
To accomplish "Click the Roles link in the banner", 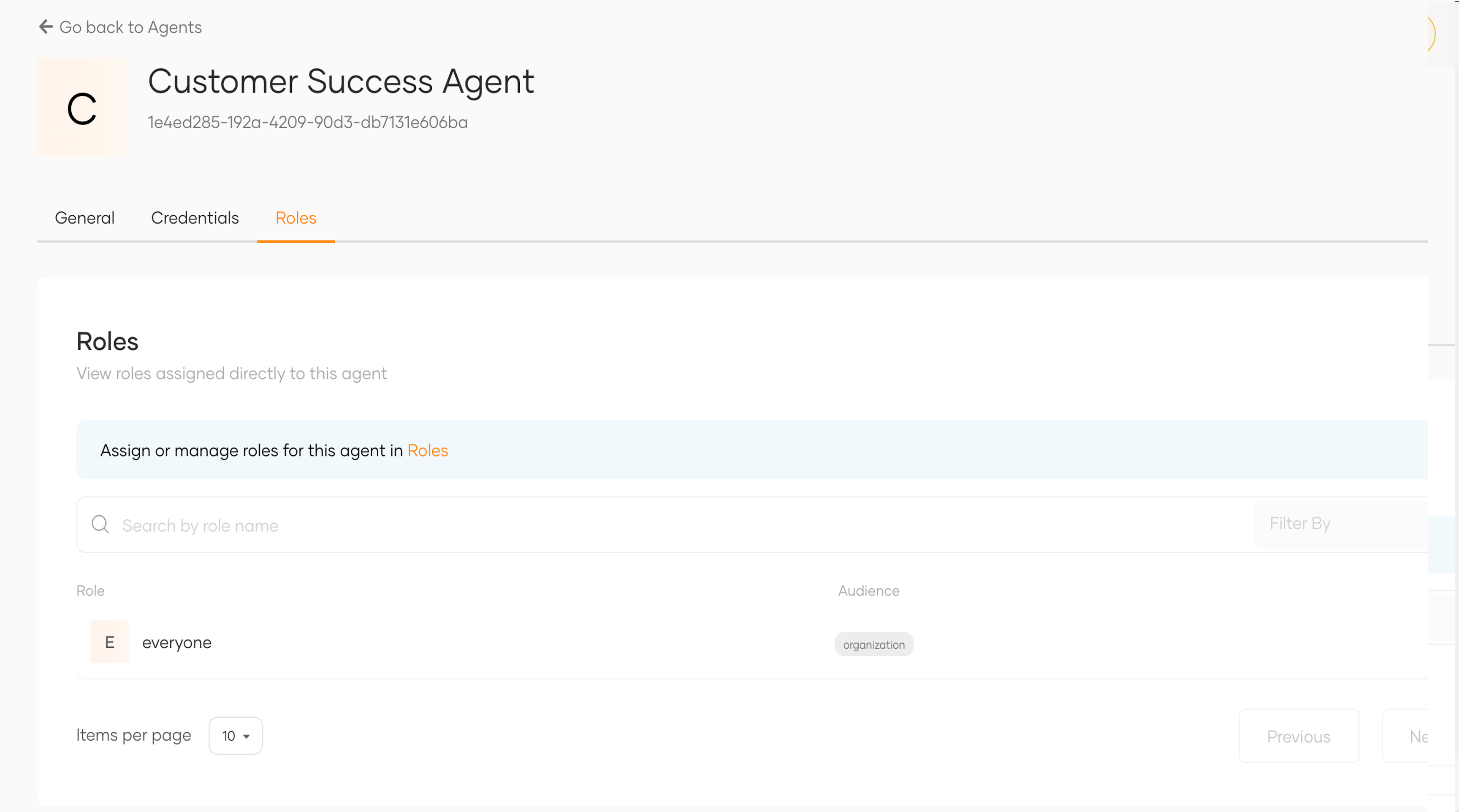I will tap(428, 450).
